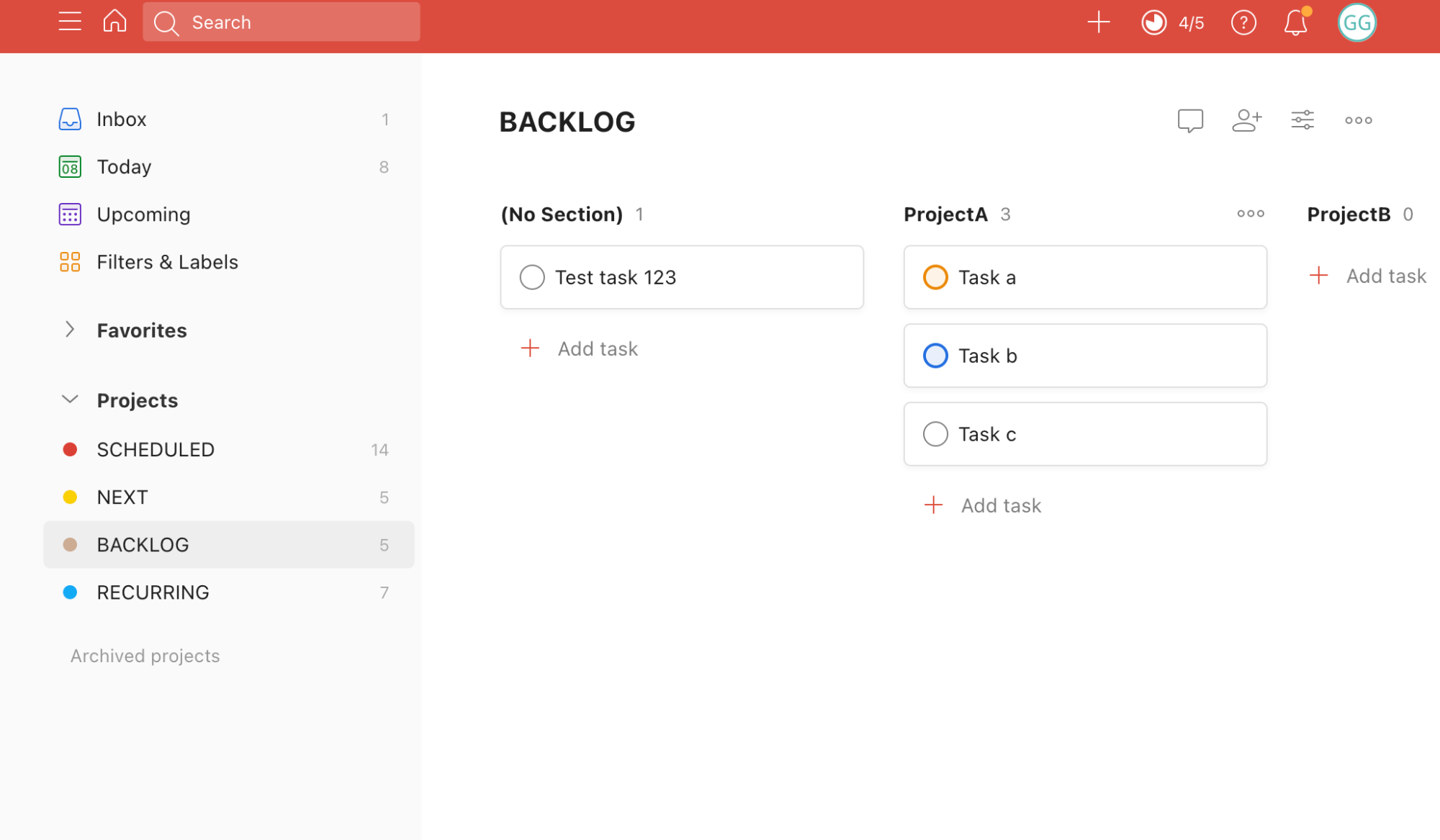Toggle completion circle for Test task 123
The height and width of the screenshot is (840, 1440).
click(x=530, y=277)
